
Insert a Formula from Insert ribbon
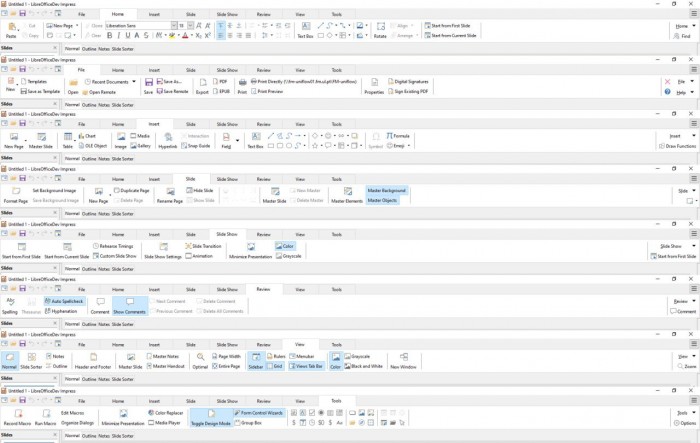[398, 136]
